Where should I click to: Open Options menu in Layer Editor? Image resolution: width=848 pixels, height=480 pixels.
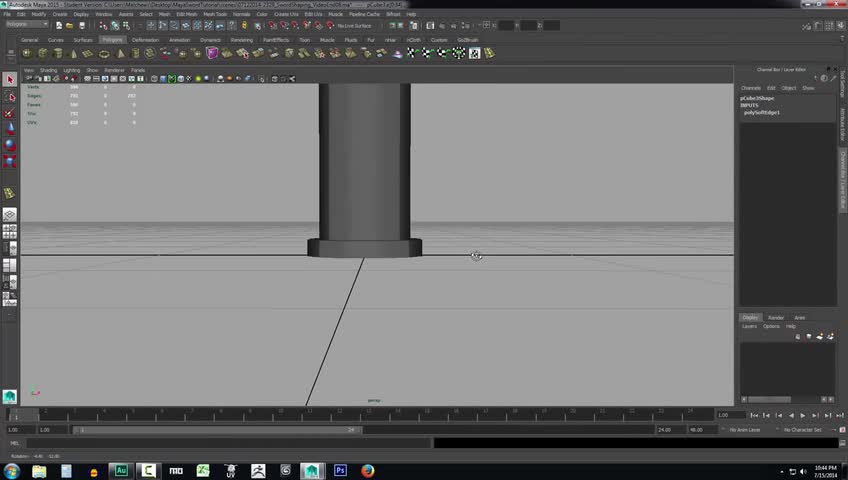click(771, 326)
